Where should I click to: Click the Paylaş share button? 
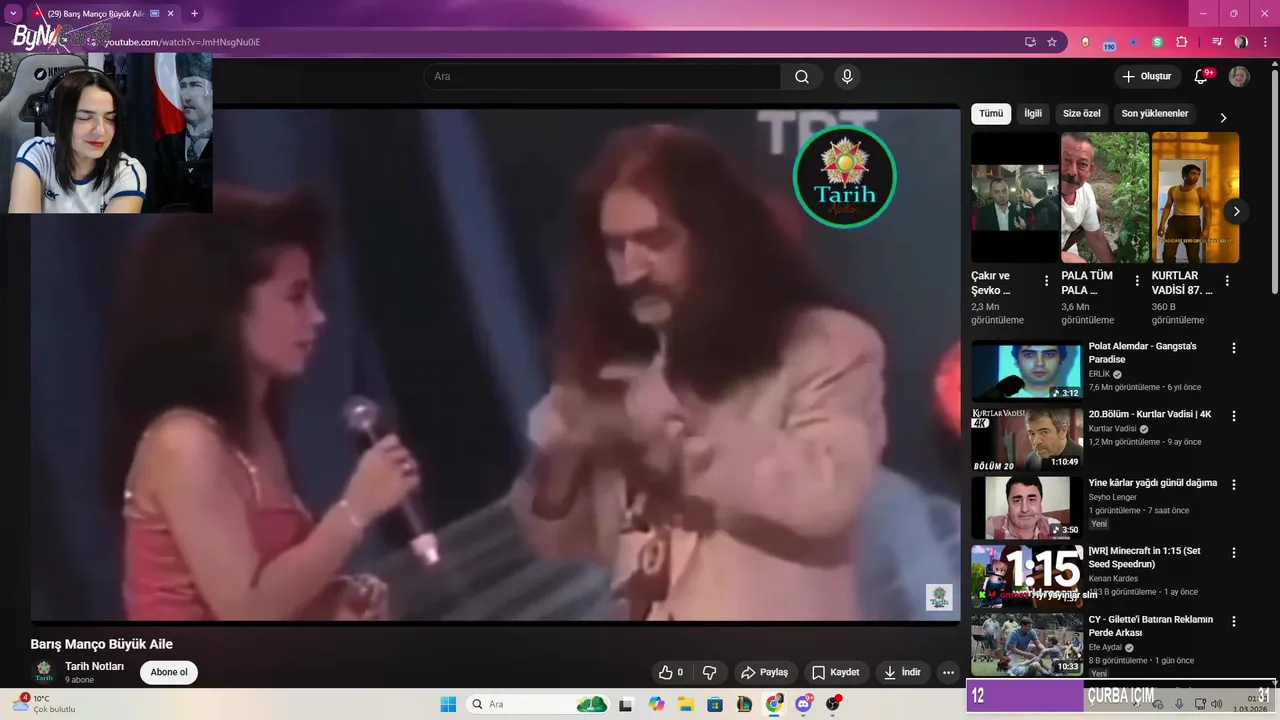coord(764,672)
